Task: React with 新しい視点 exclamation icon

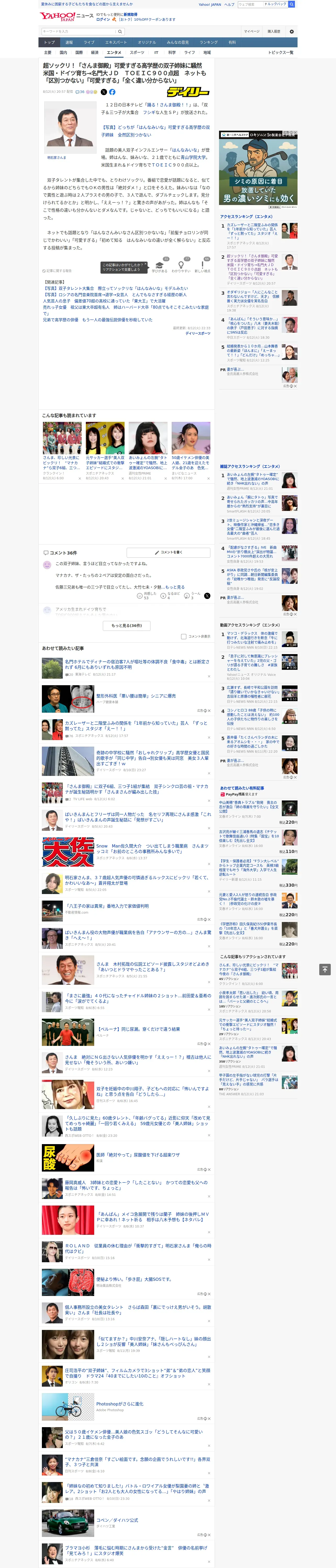Action: [203, 267]
